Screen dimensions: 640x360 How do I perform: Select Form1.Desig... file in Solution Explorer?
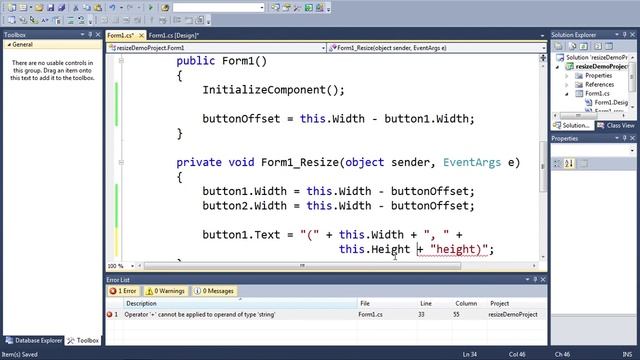pyautogui.click(x=611, y=102)
